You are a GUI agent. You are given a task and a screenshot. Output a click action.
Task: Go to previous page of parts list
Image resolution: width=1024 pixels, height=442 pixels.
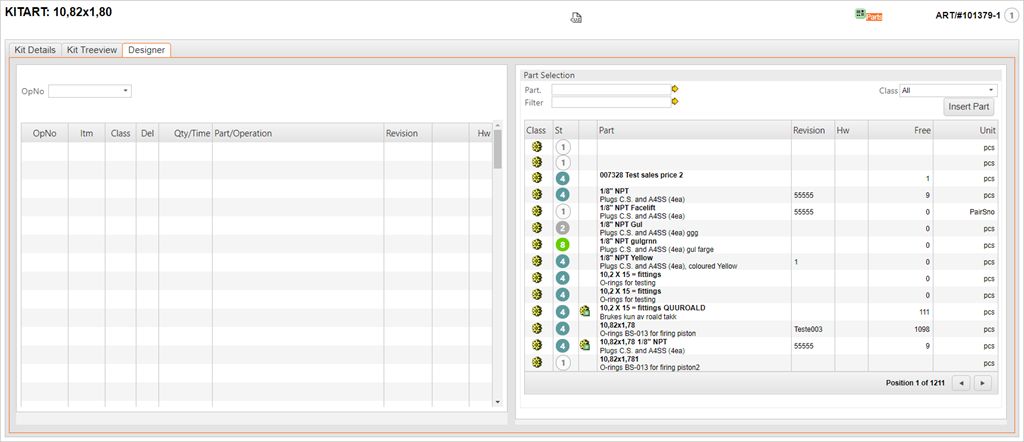click(x=960, y=383)
